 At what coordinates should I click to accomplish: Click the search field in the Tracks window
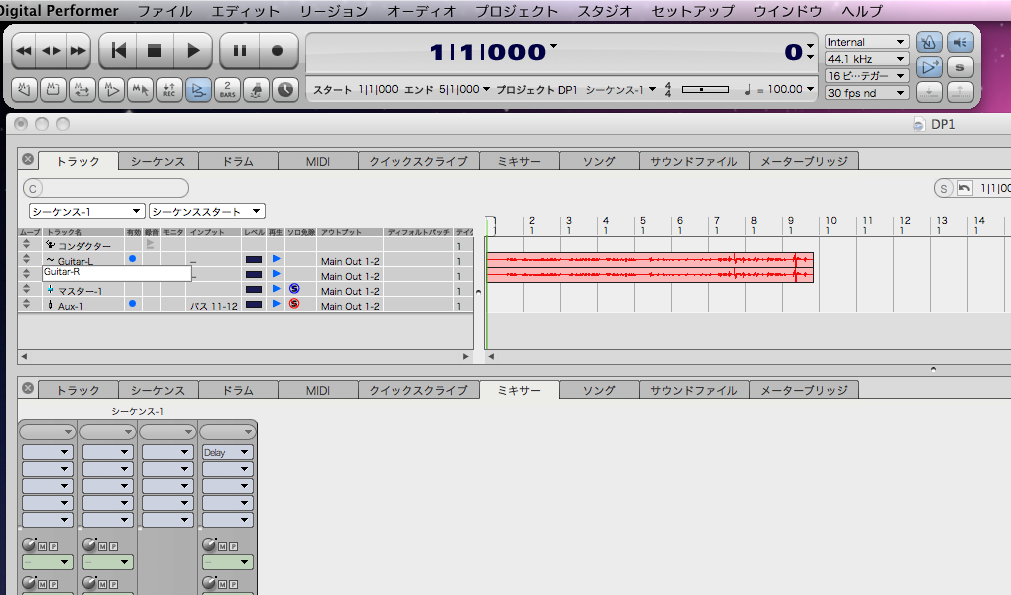coord(106,188)
